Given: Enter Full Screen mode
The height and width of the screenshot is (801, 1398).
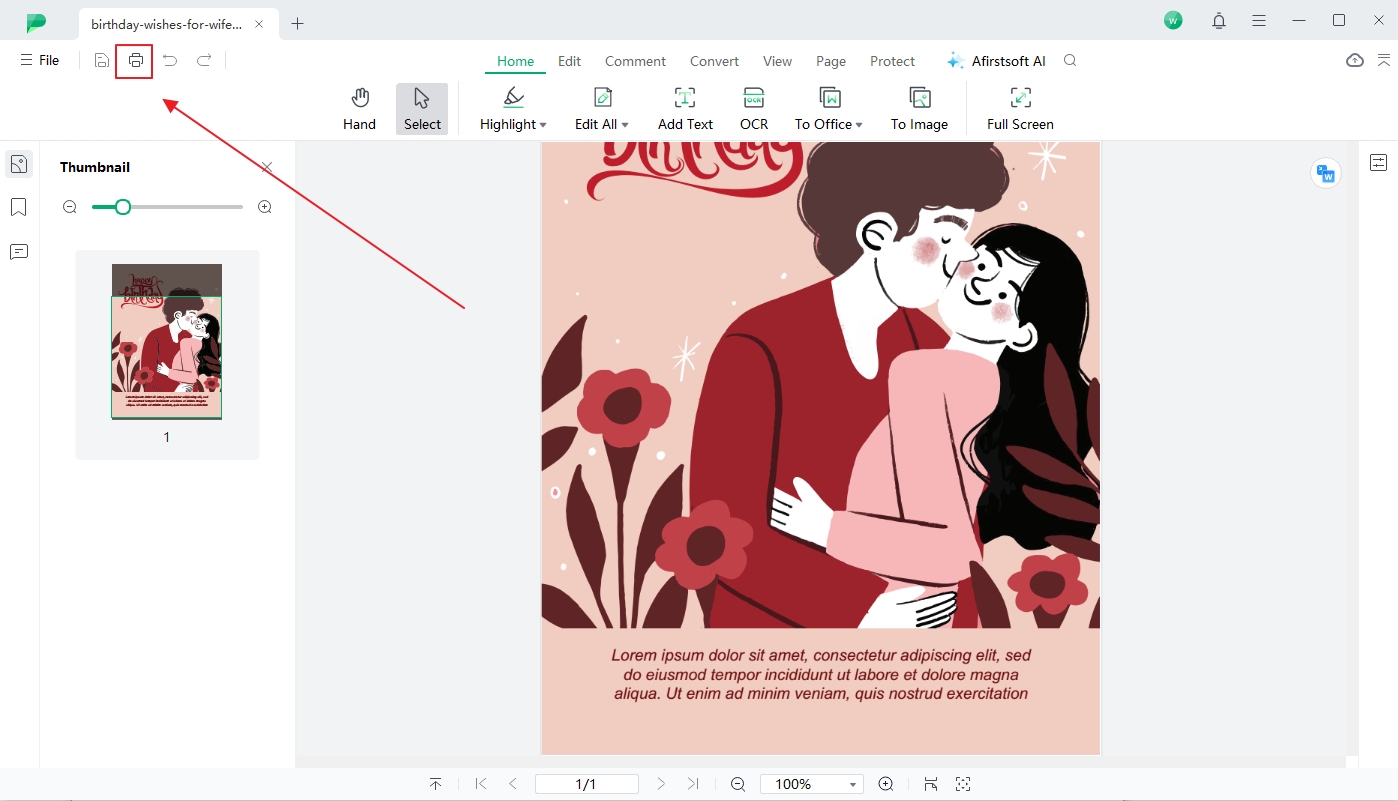Looking at the screenshot, I should [x=1020, y=109].
